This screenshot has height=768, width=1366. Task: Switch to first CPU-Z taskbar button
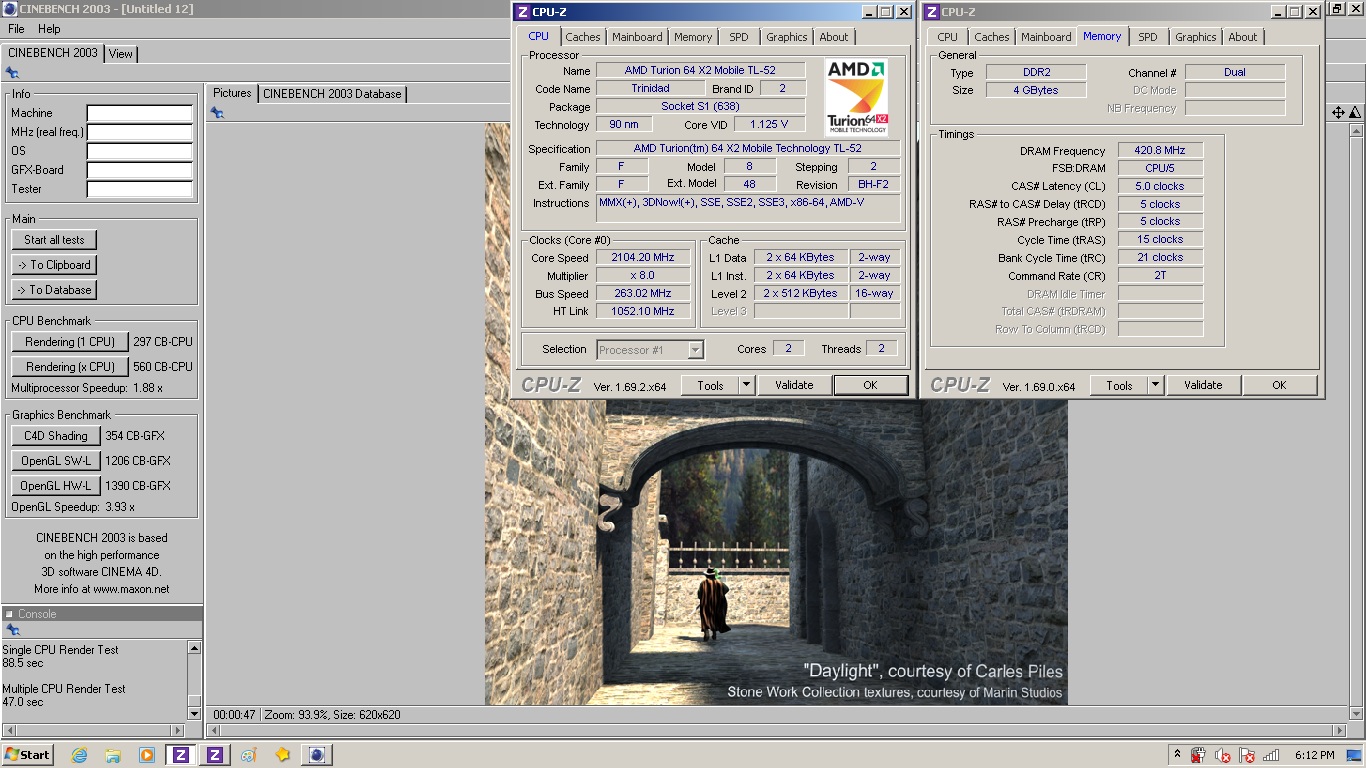click(x=180, y=755)
